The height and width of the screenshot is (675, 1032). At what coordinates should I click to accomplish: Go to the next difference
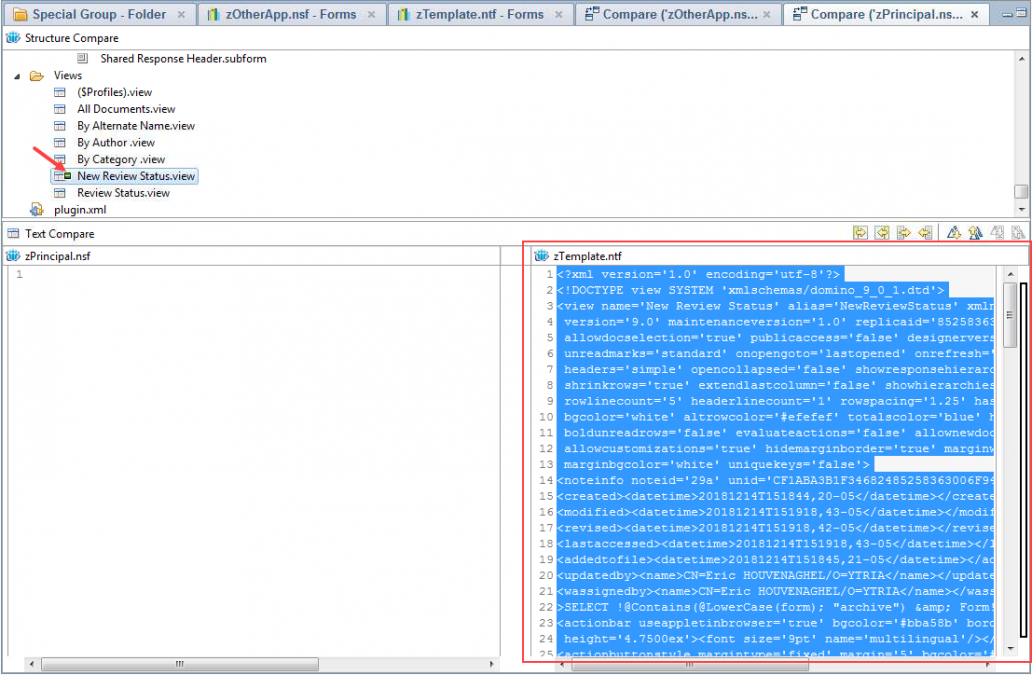954,232
